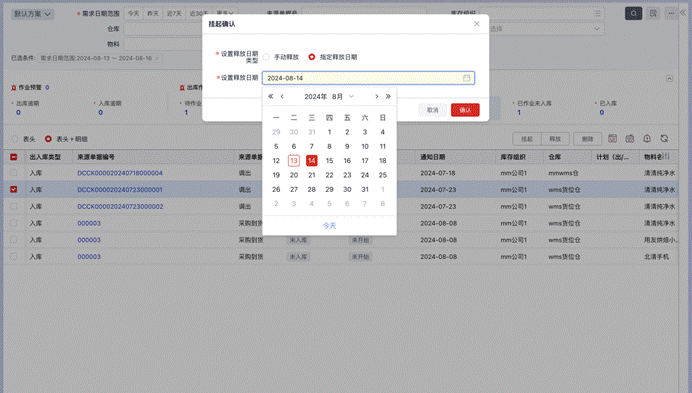This screenshot has height=393, width=692.
Task: Select the 表头+明细 view radio button
Action: [48, 139]
